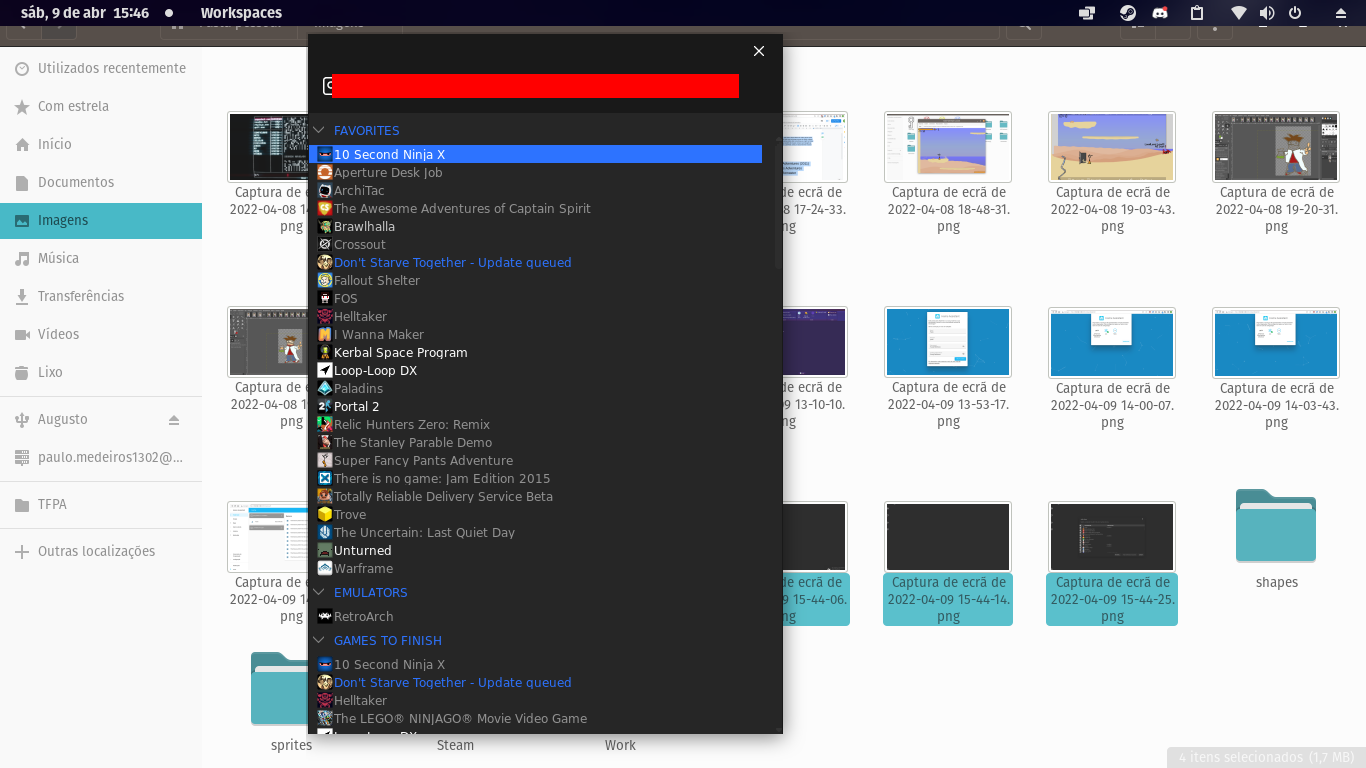
Task: Open the system power menu icon
Action: [x=1295, y=13]
